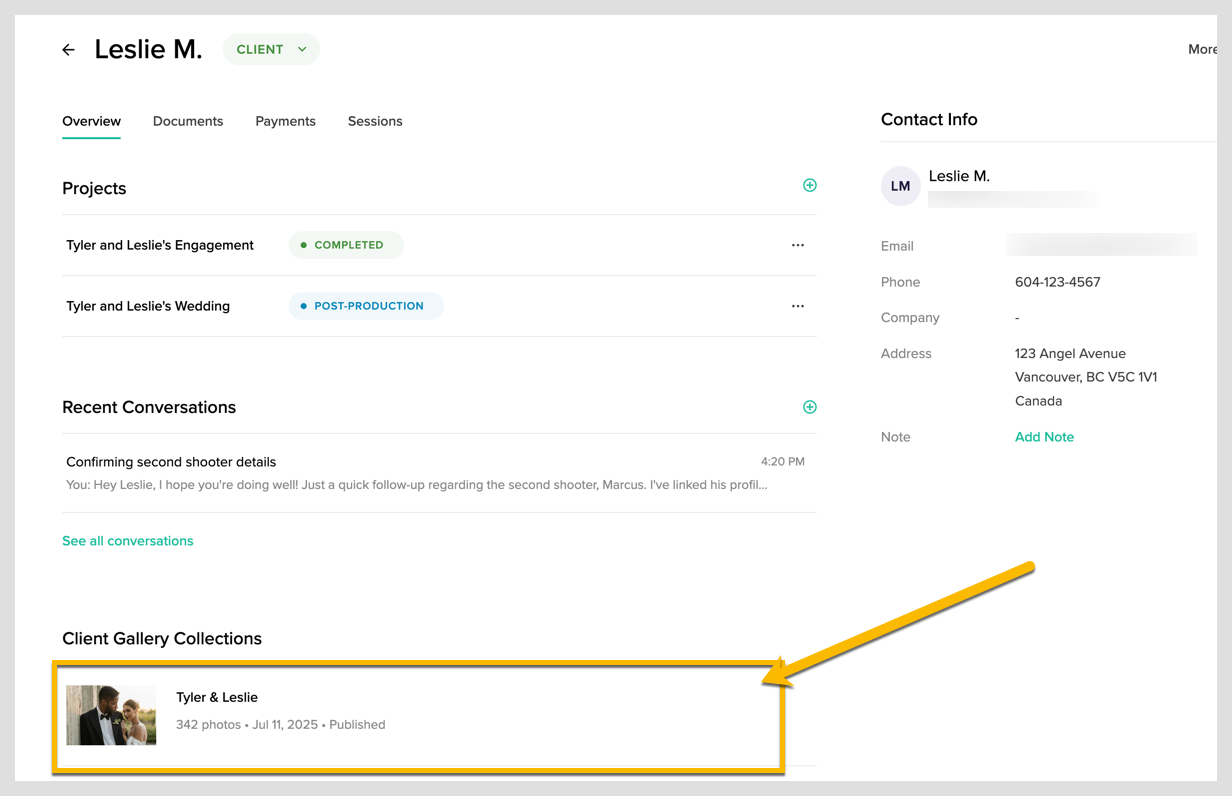Viewport: 1232px width, 796px height.
Task: Open the COMPLETED status badge dropdown
Action: 346,245
